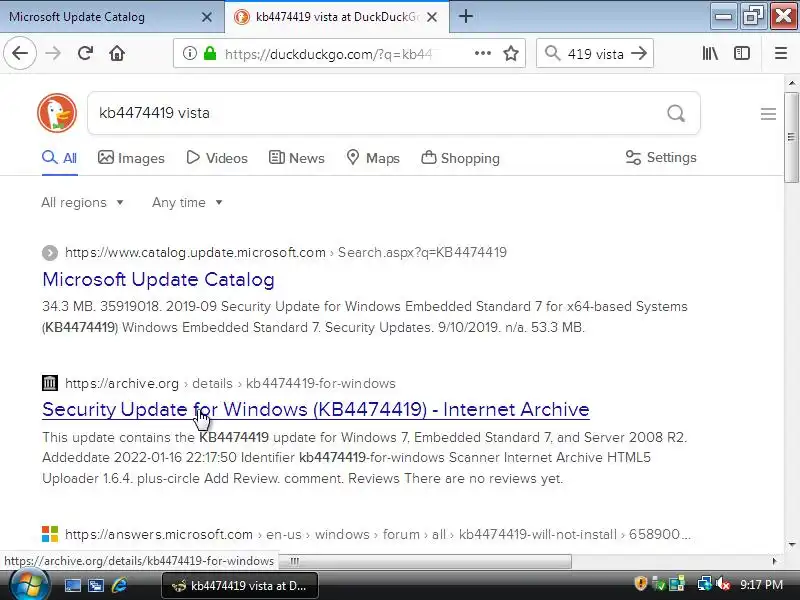Run search with DuckDuckGo magnifier button
Image resolution: width=800 pixels, height=600 pixels.
tap(676, 113)
